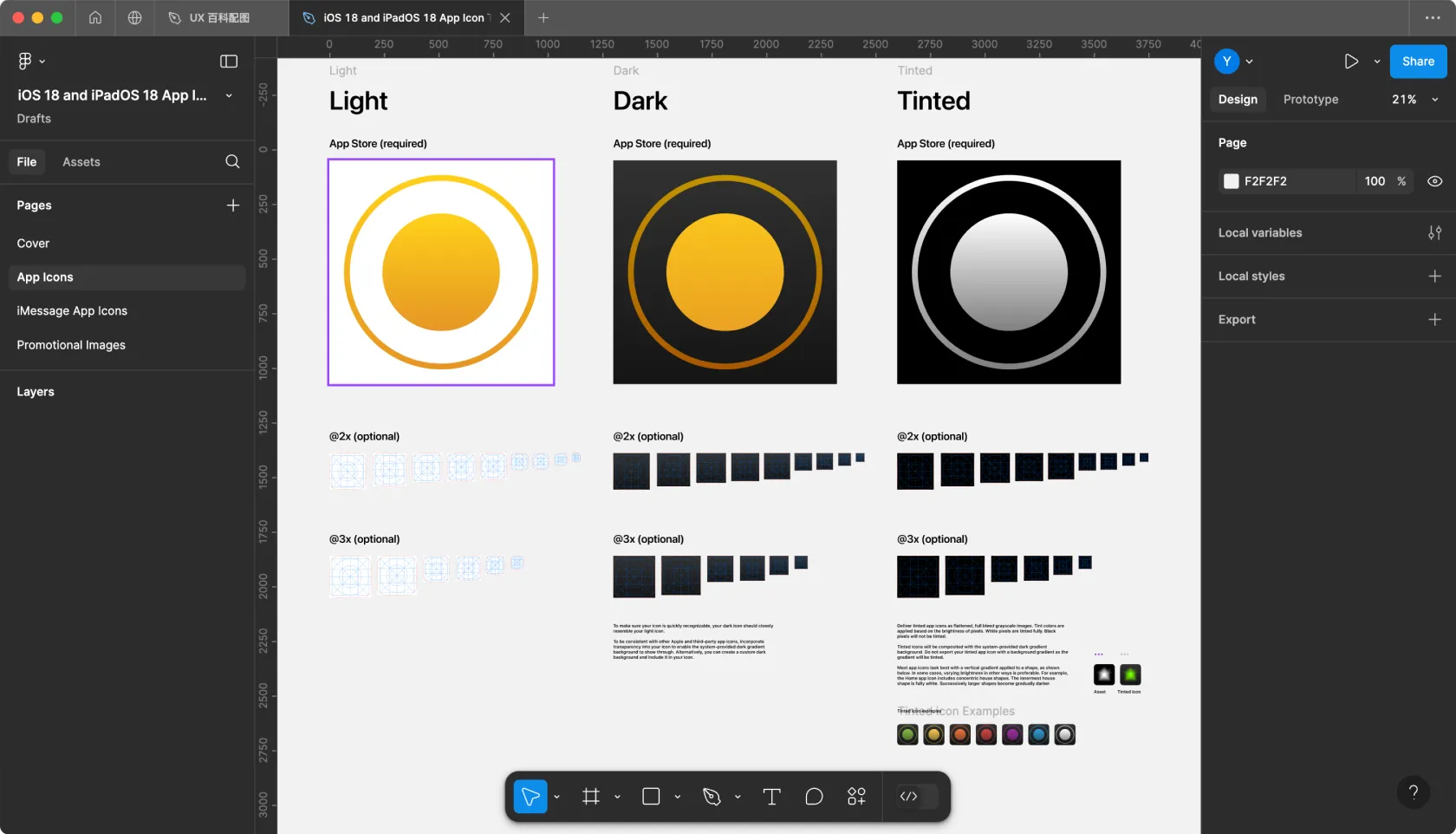Switch to the Assets tab
Image resolution: width=1456 pixels, height=834 pixels.
pos(81,162)
